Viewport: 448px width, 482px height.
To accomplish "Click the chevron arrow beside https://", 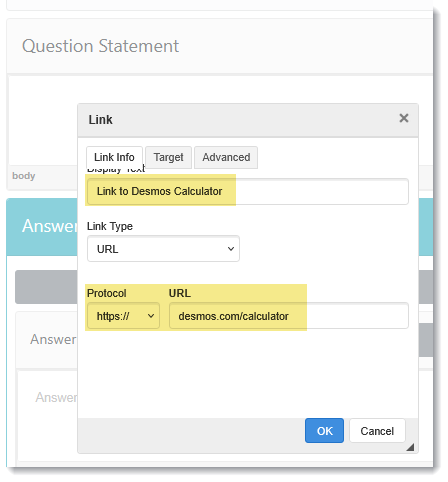I will [x=151, y=316].
